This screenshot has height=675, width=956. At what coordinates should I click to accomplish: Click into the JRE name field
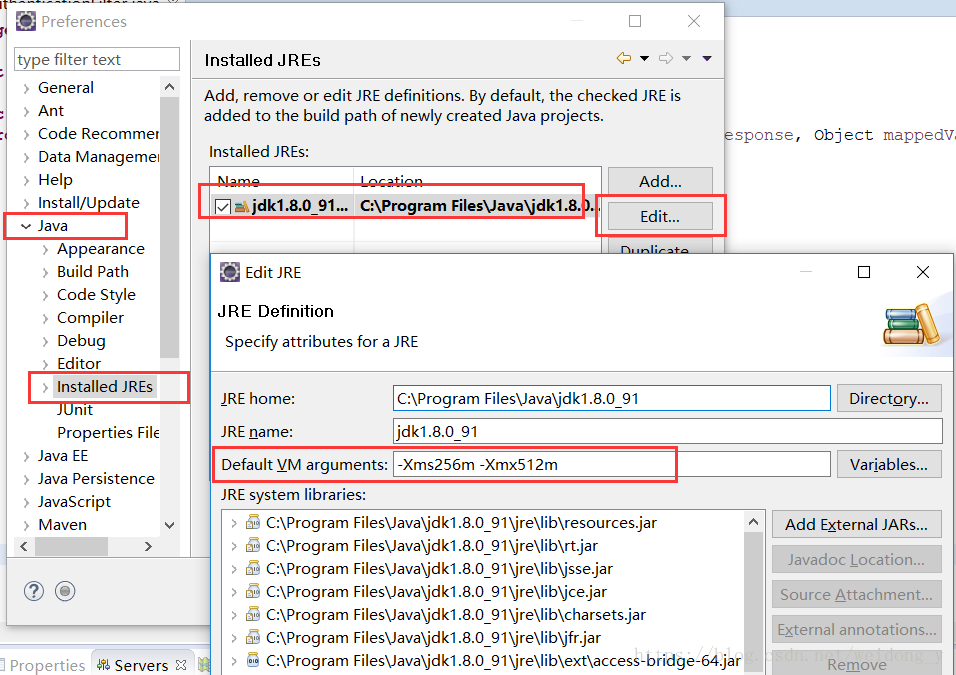point(668,432)
